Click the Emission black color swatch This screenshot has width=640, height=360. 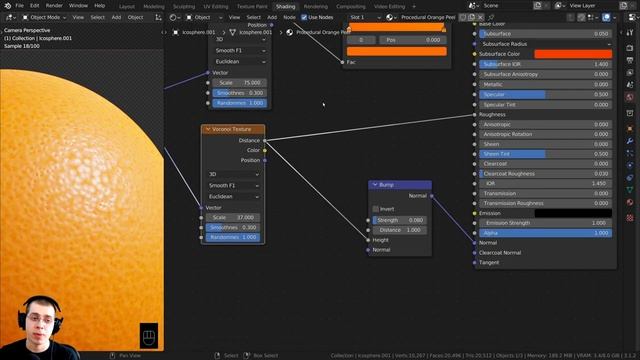coord(573,213)
